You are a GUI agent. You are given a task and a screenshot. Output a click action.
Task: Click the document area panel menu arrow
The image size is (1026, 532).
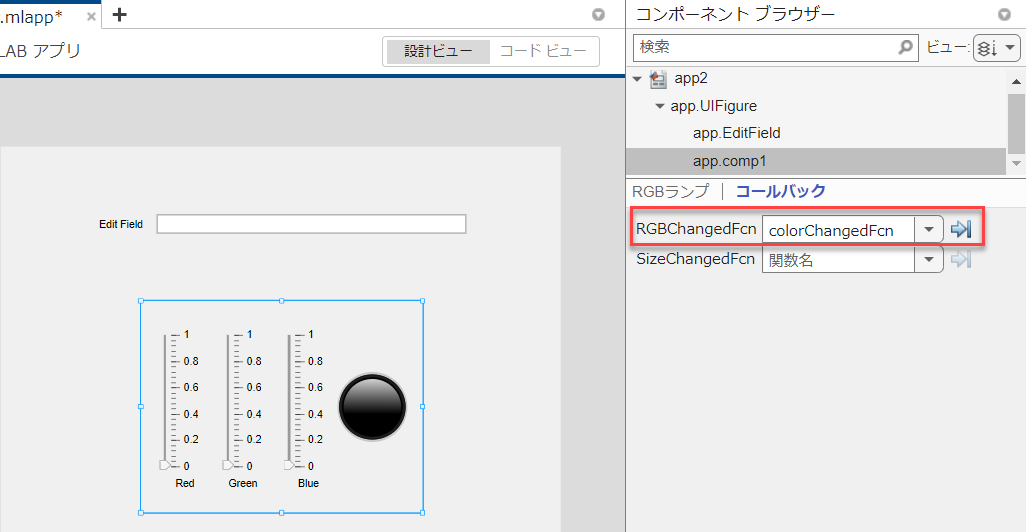(x=598, y=15)
